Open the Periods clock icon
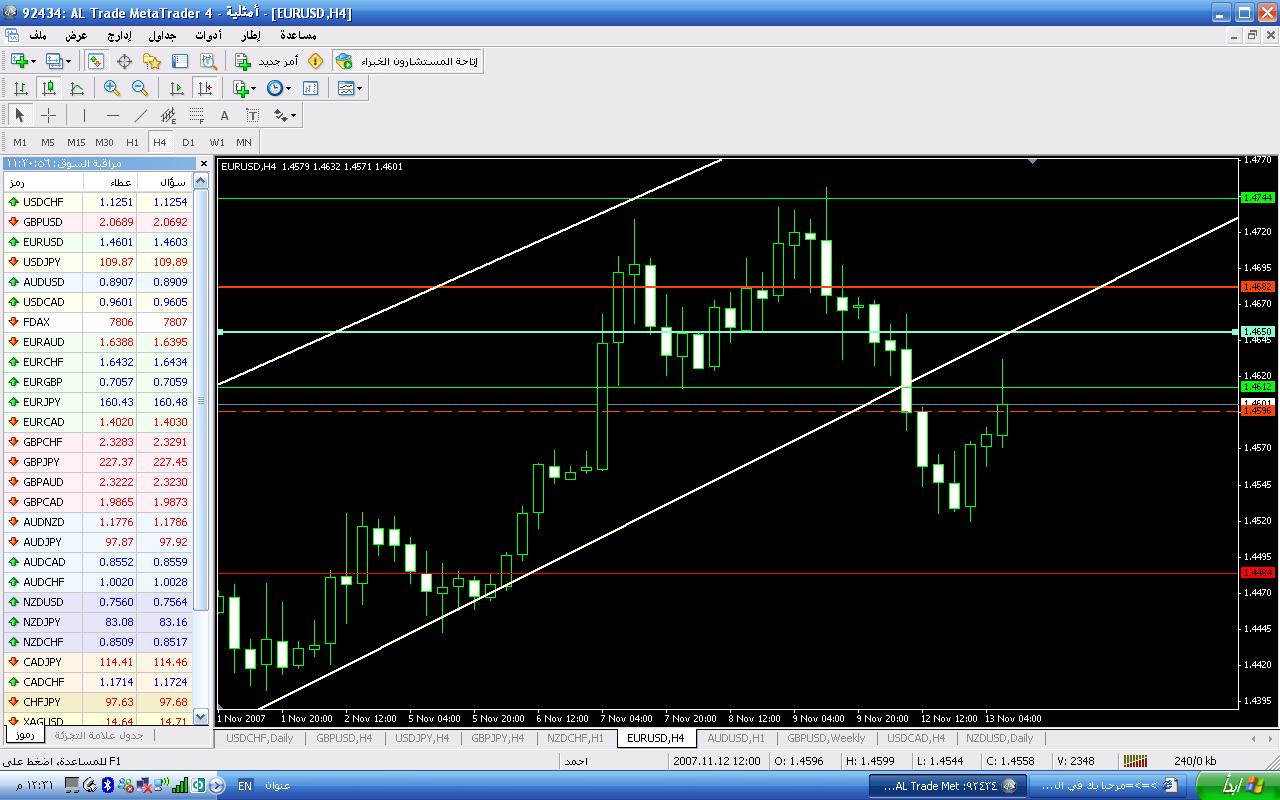The width and height of the screenshot is (1280, 800). click(275, 88)
